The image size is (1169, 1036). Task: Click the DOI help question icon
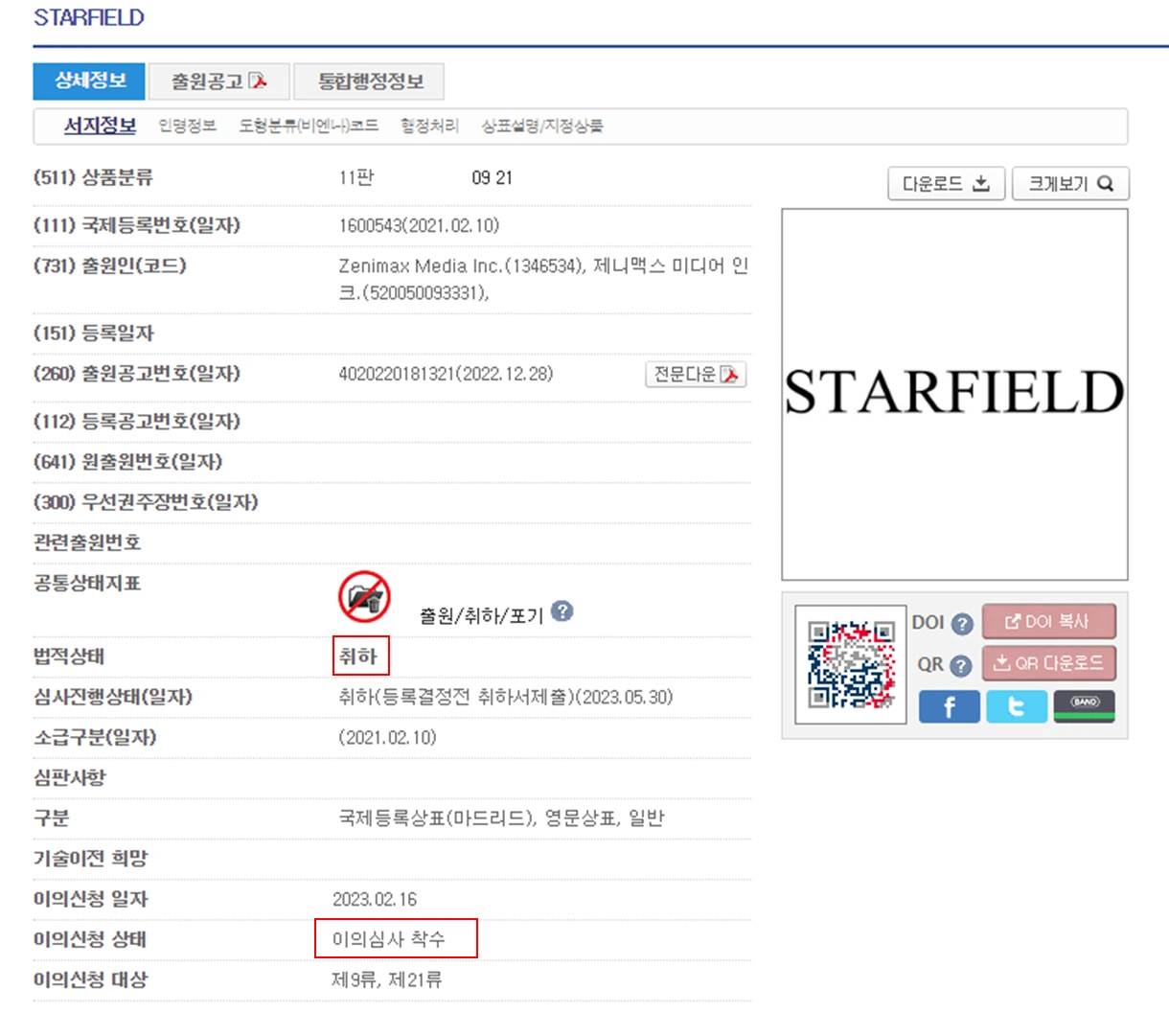[x=963, y=624]
